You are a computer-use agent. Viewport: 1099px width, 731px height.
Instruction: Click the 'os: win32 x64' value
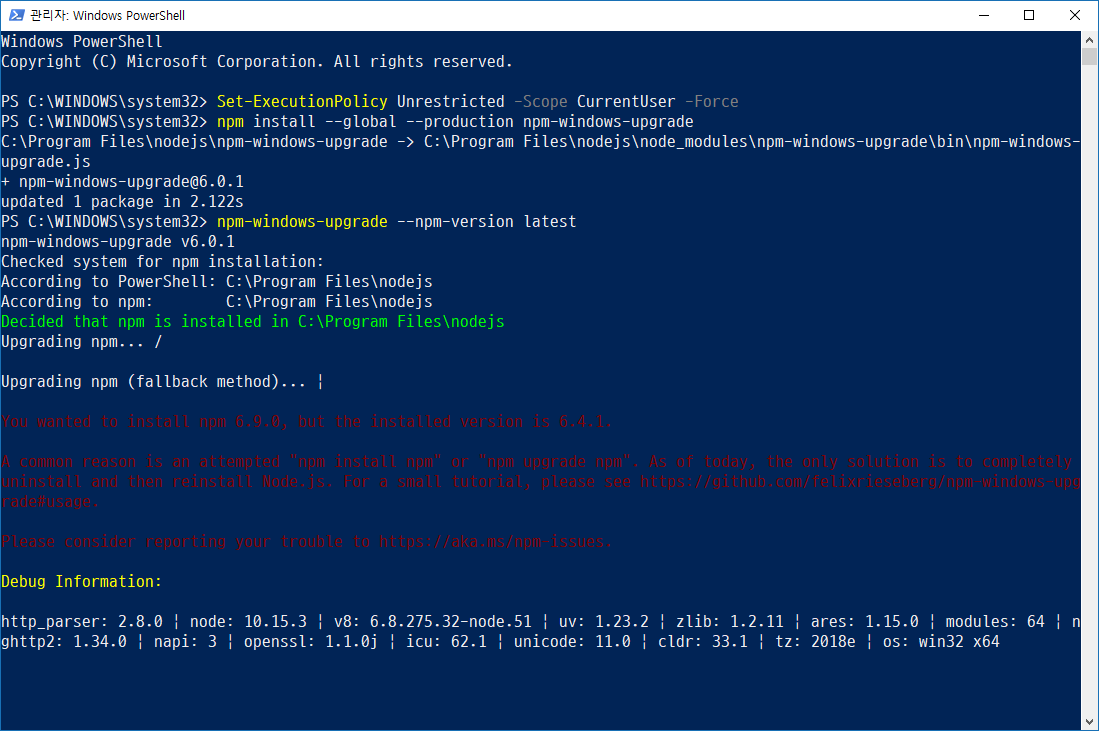click(x=941, y=642)
